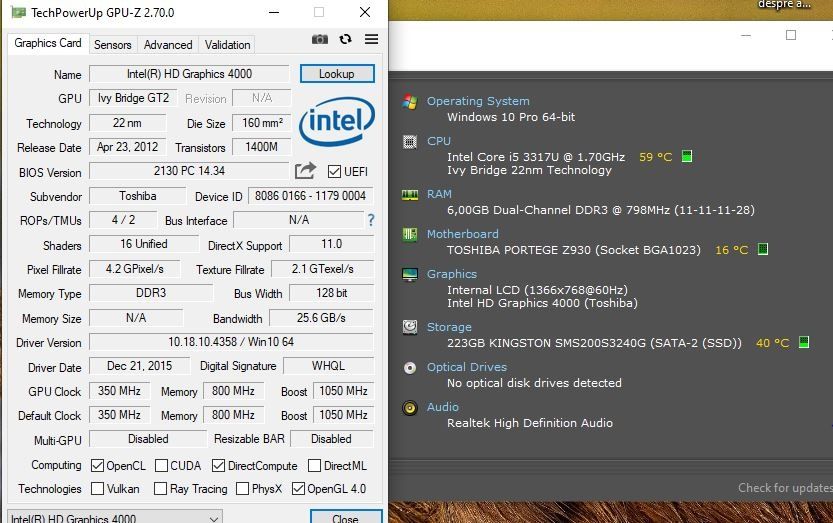833x523 pixels.
Task: Click the Storage drive icon in Speccy
Action: 410,327
